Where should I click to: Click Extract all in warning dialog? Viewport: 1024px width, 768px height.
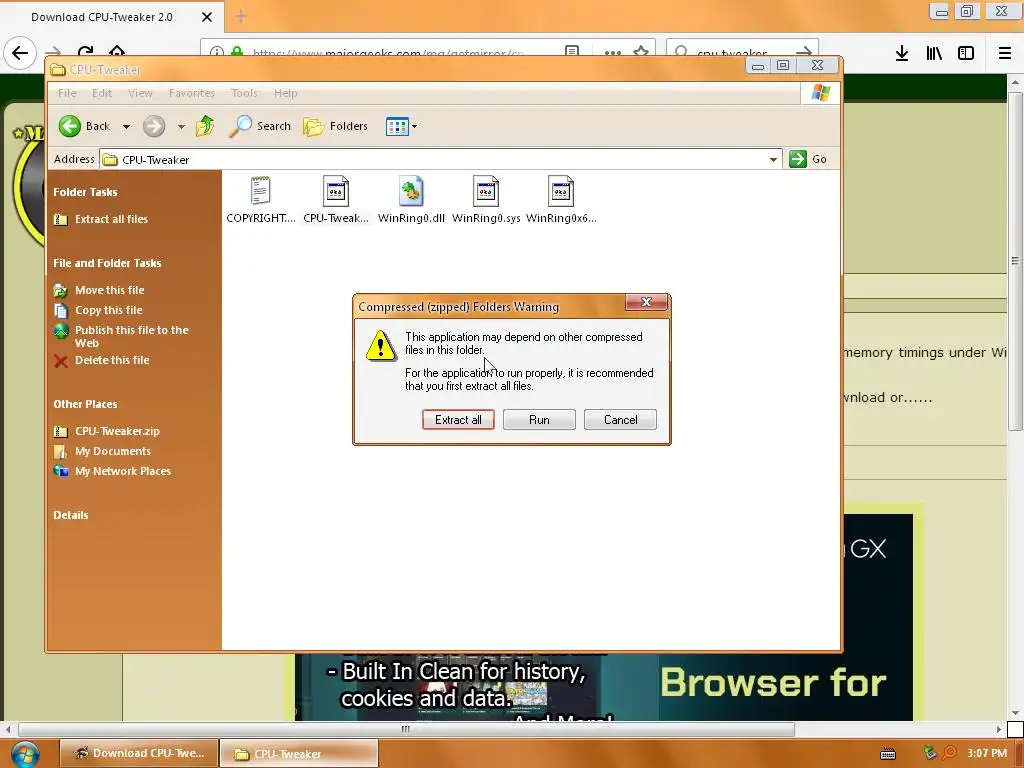click(x=458, y=420)
